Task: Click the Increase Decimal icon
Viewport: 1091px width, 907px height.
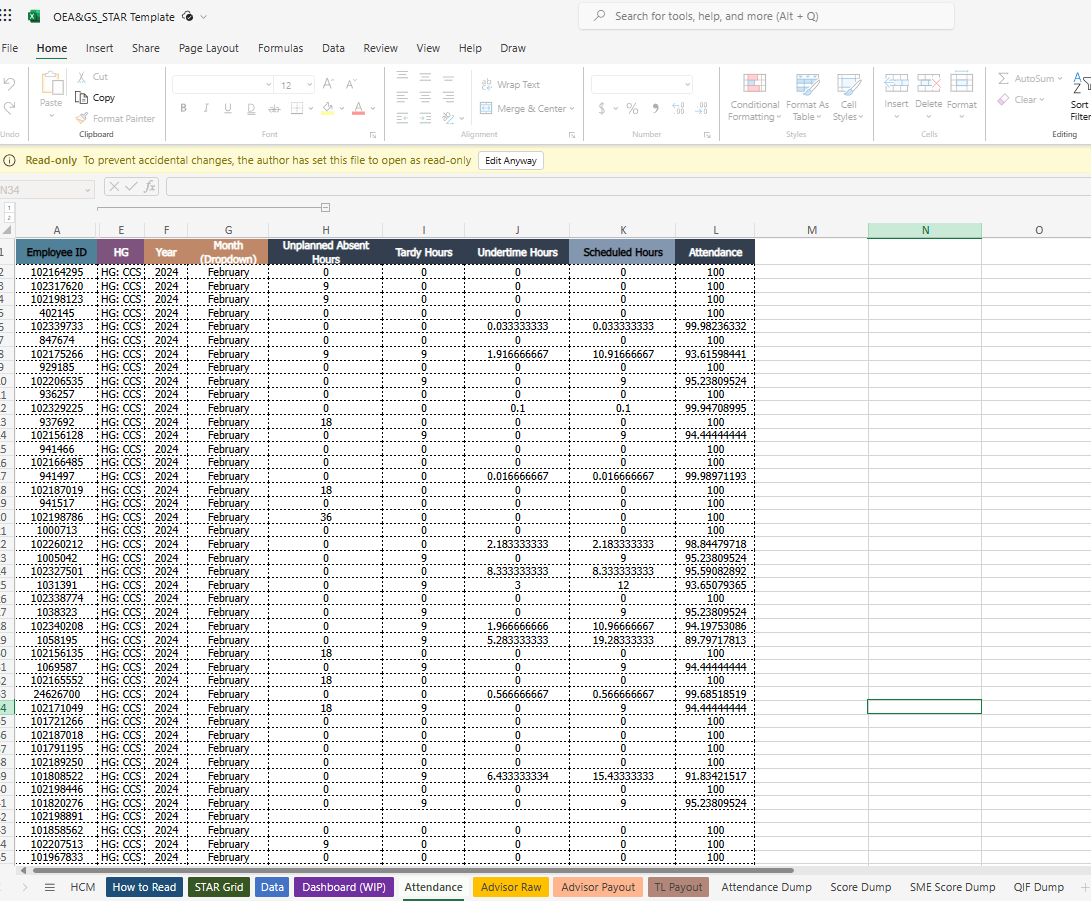Action: [678, 109]
